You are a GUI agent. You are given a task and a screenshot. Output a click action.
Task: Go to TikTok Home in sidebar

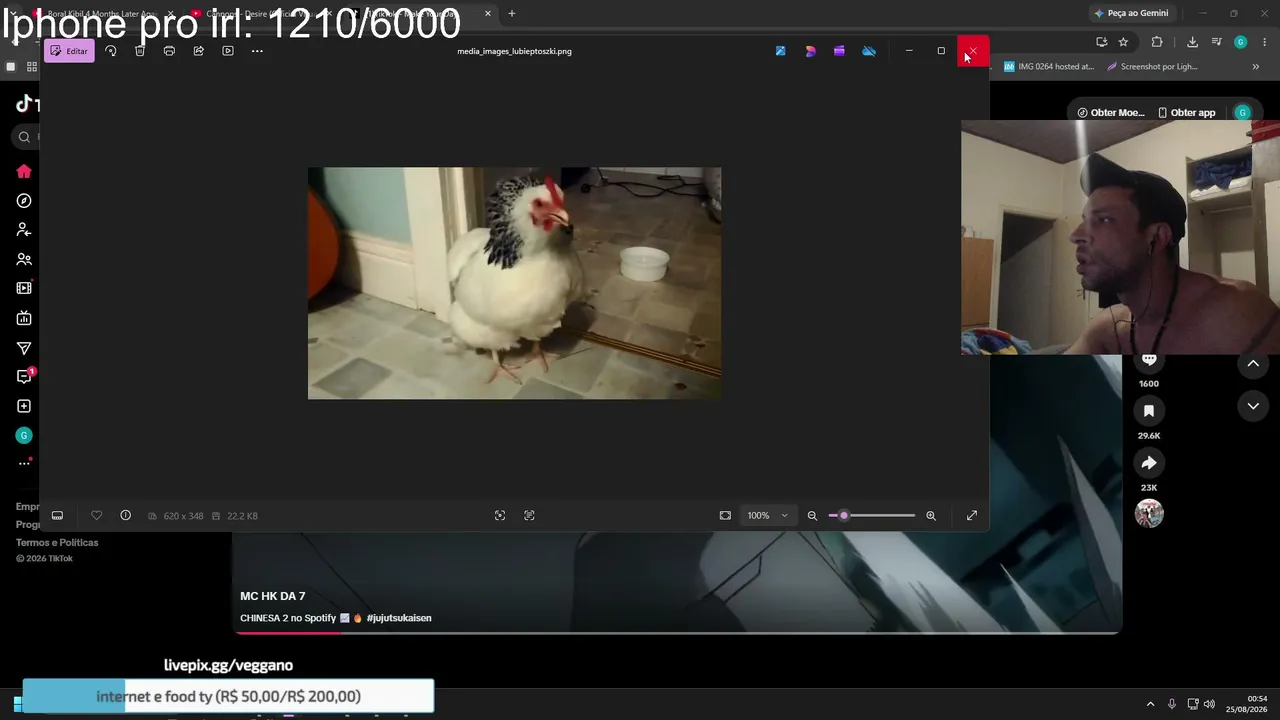(x=24, y=172)
